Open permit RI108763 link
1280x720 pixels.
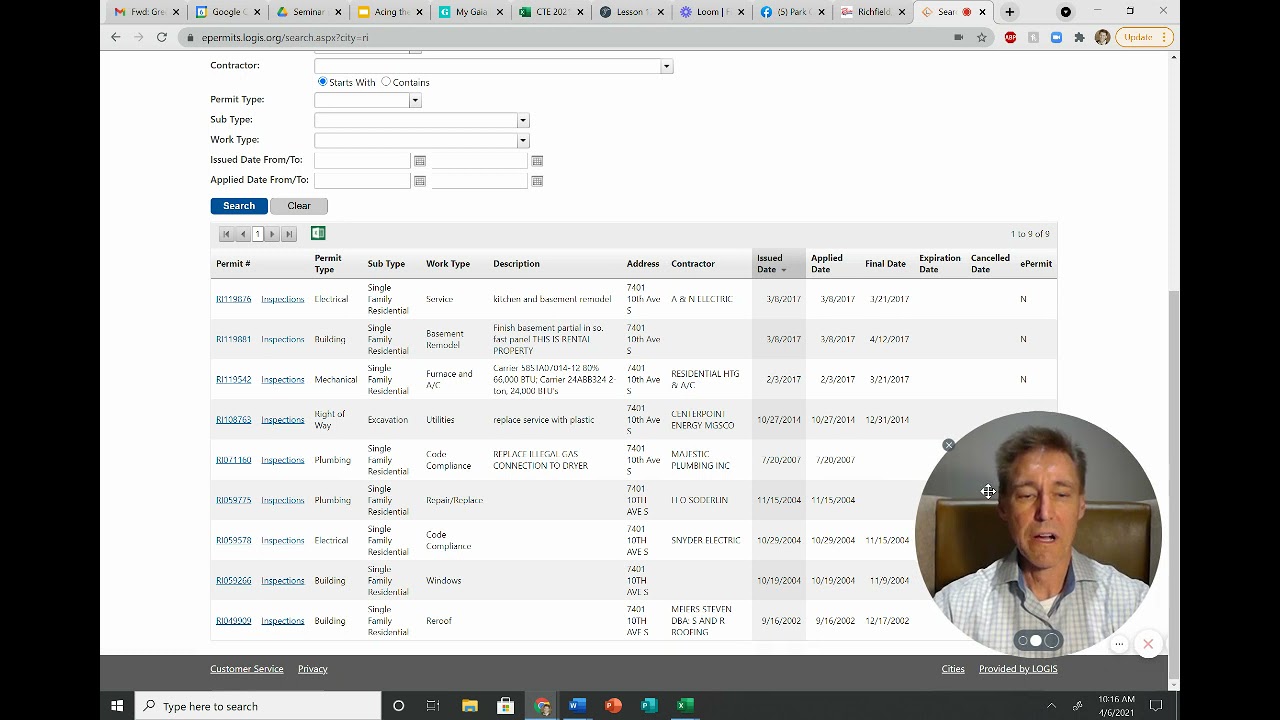[234, 420]
